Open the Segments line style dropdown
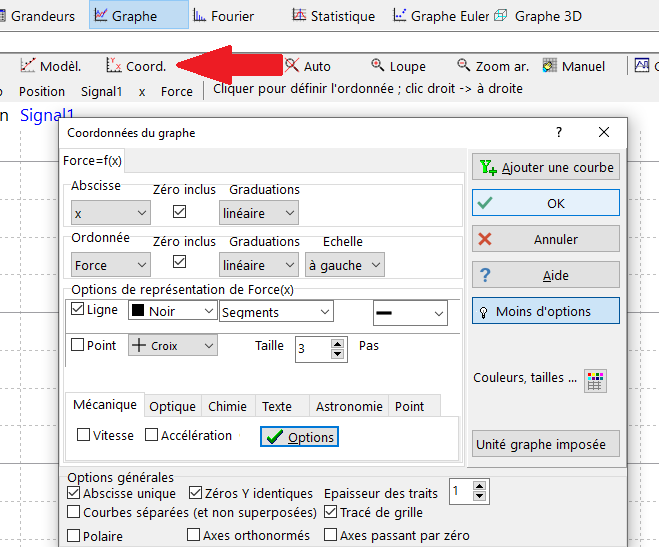Viewport: 659px width, 547px height. pos(277,313)
